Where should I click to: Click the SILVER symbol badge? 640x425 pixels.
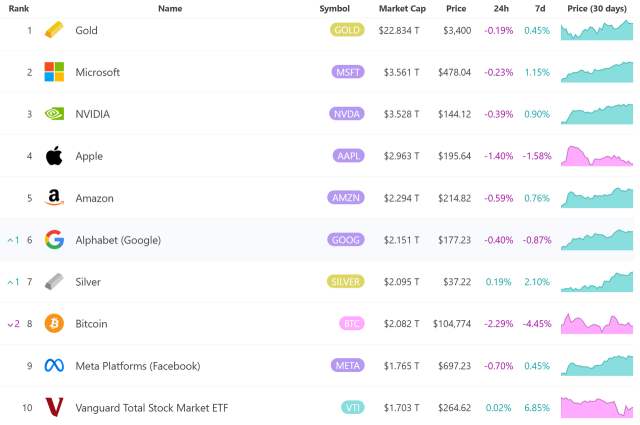pyautogui.click(x=345, y=281)
